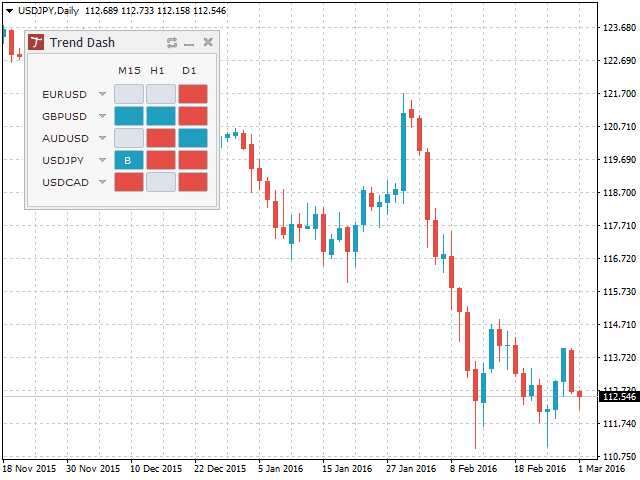The width and height of the screenshot is (640, 480).
Task: Click the Trend Dash logo icon
Action: (x=36, y=42)
